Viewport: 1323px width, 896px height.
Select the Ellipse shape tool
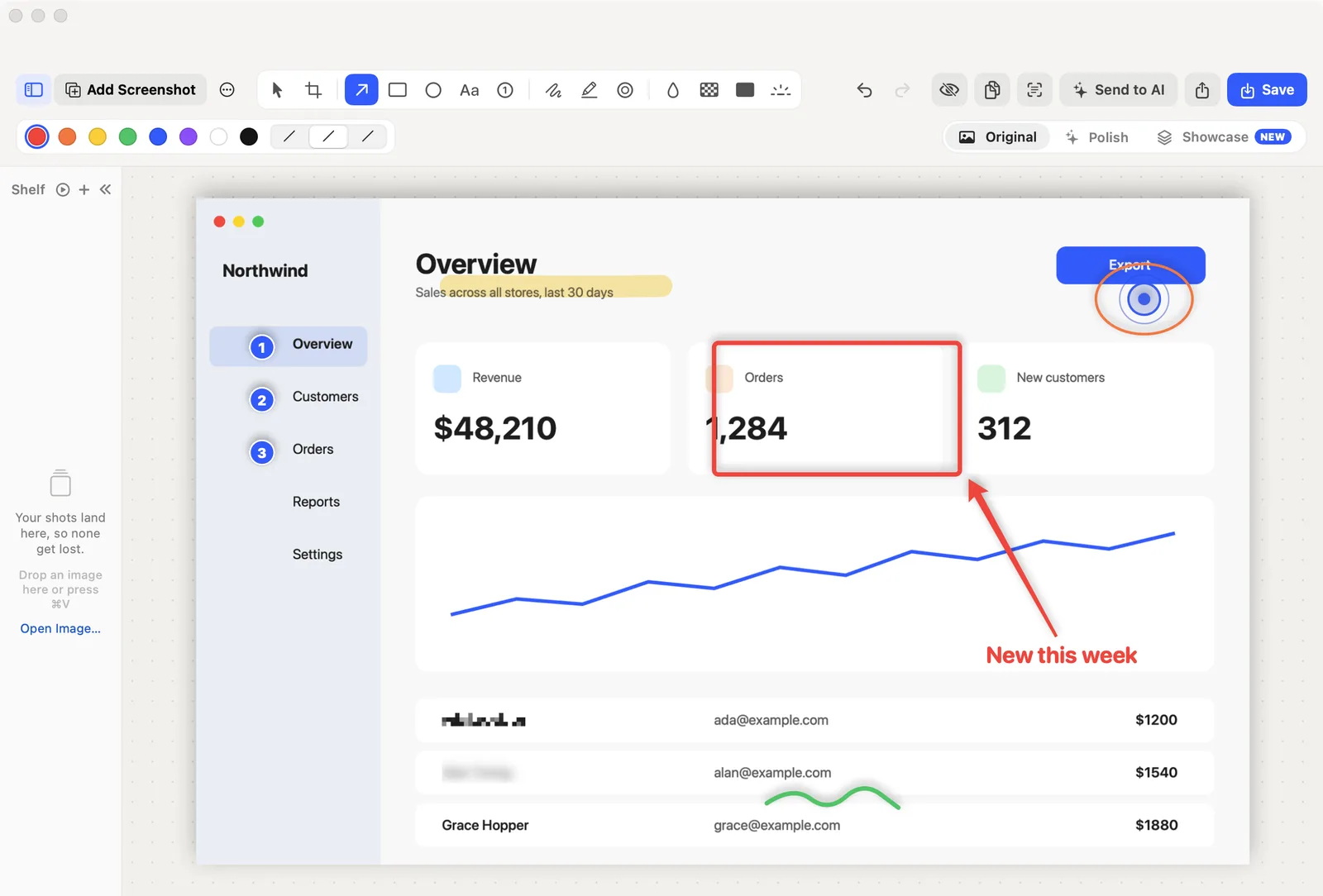point(433,90)
